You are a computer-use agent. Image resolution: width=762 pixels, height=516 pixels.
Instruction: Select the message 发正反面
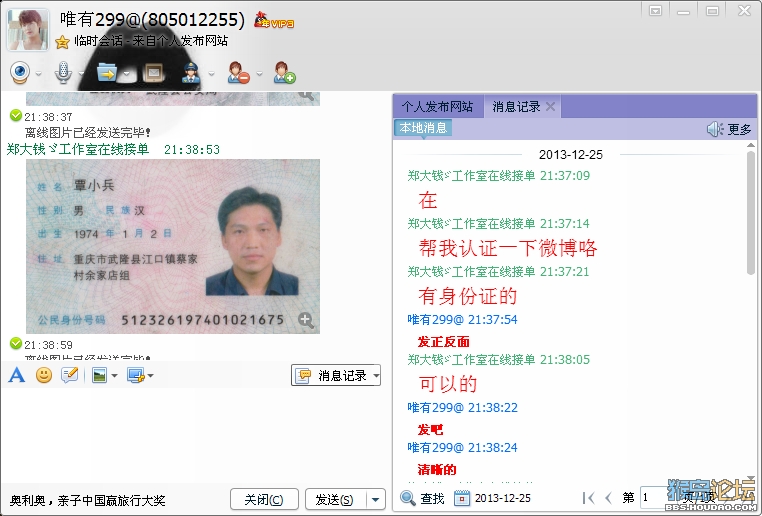click(444, 342)
